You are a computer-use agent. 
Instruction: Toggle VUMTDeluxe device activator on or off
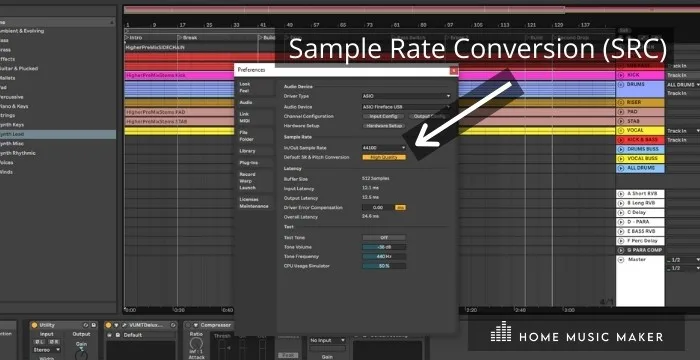pyautogui.click(x=108, y=325)
